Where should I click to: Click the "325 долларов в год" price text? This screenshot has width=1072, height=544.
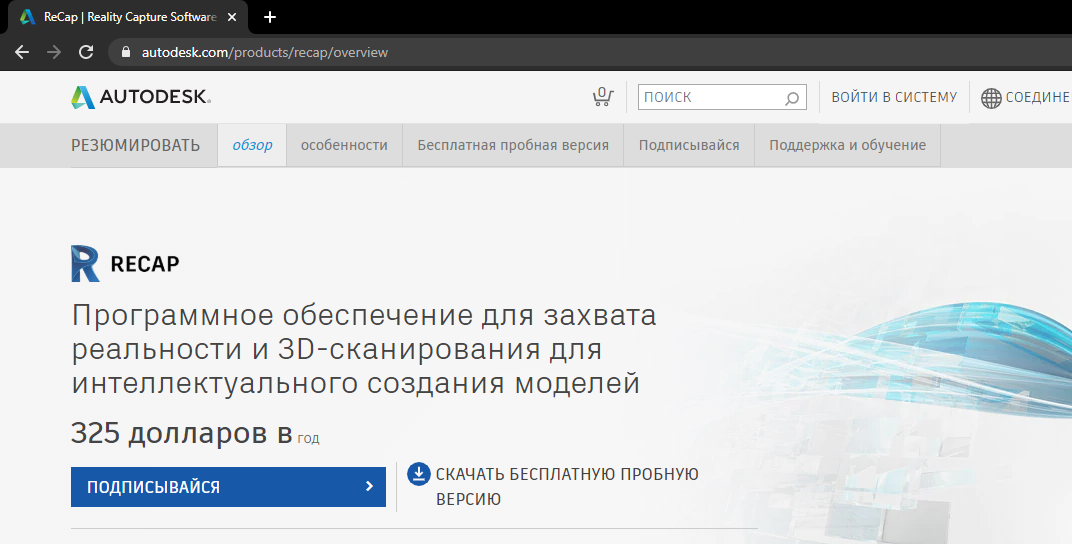pos(195,433)
